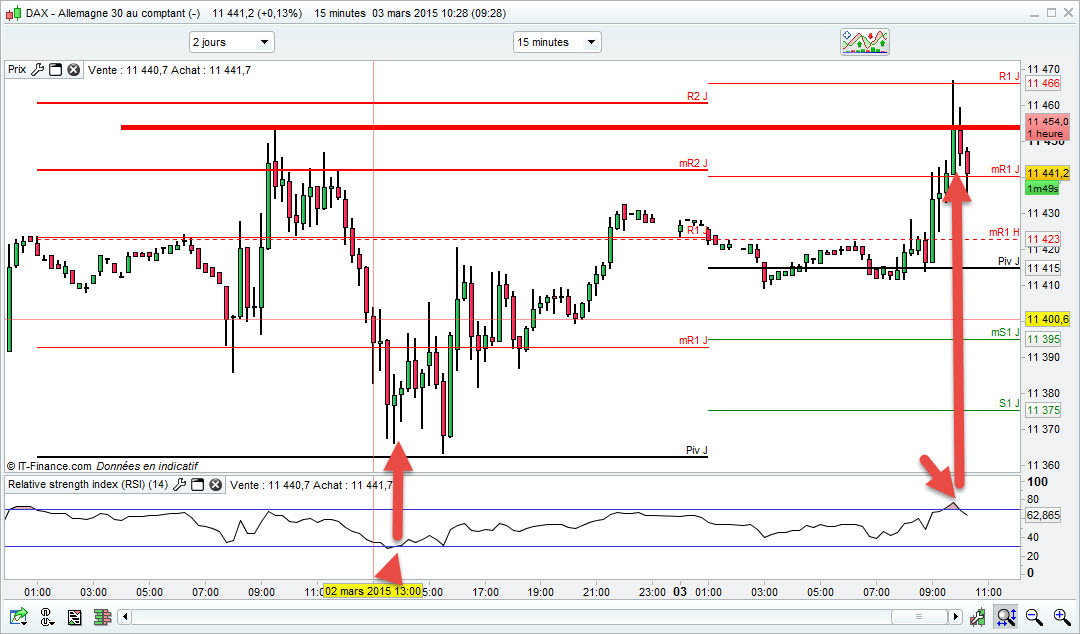1080x634 pixels.
Task: Click the 'S1 J' support line label
Action: 1009,403
